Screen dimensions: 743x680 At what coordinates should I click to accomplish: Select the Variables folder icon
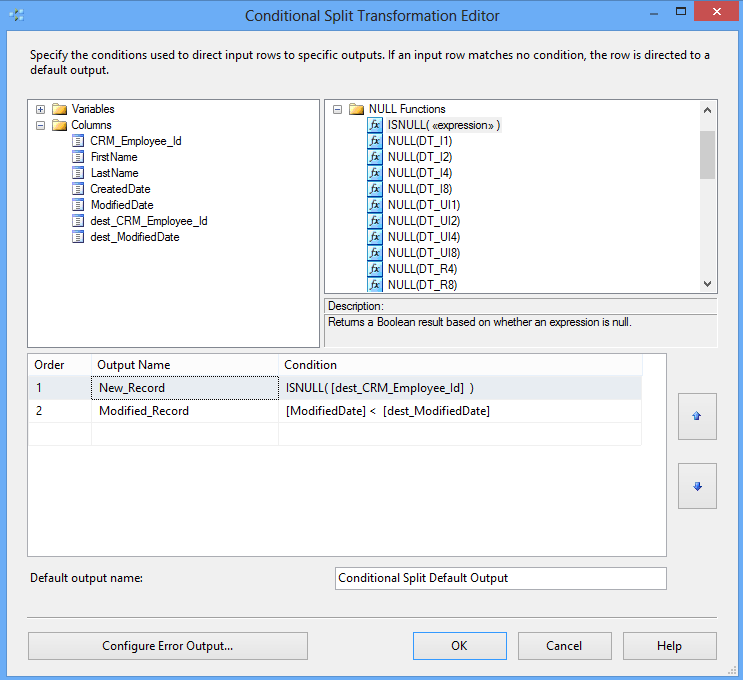pos(60,109)
